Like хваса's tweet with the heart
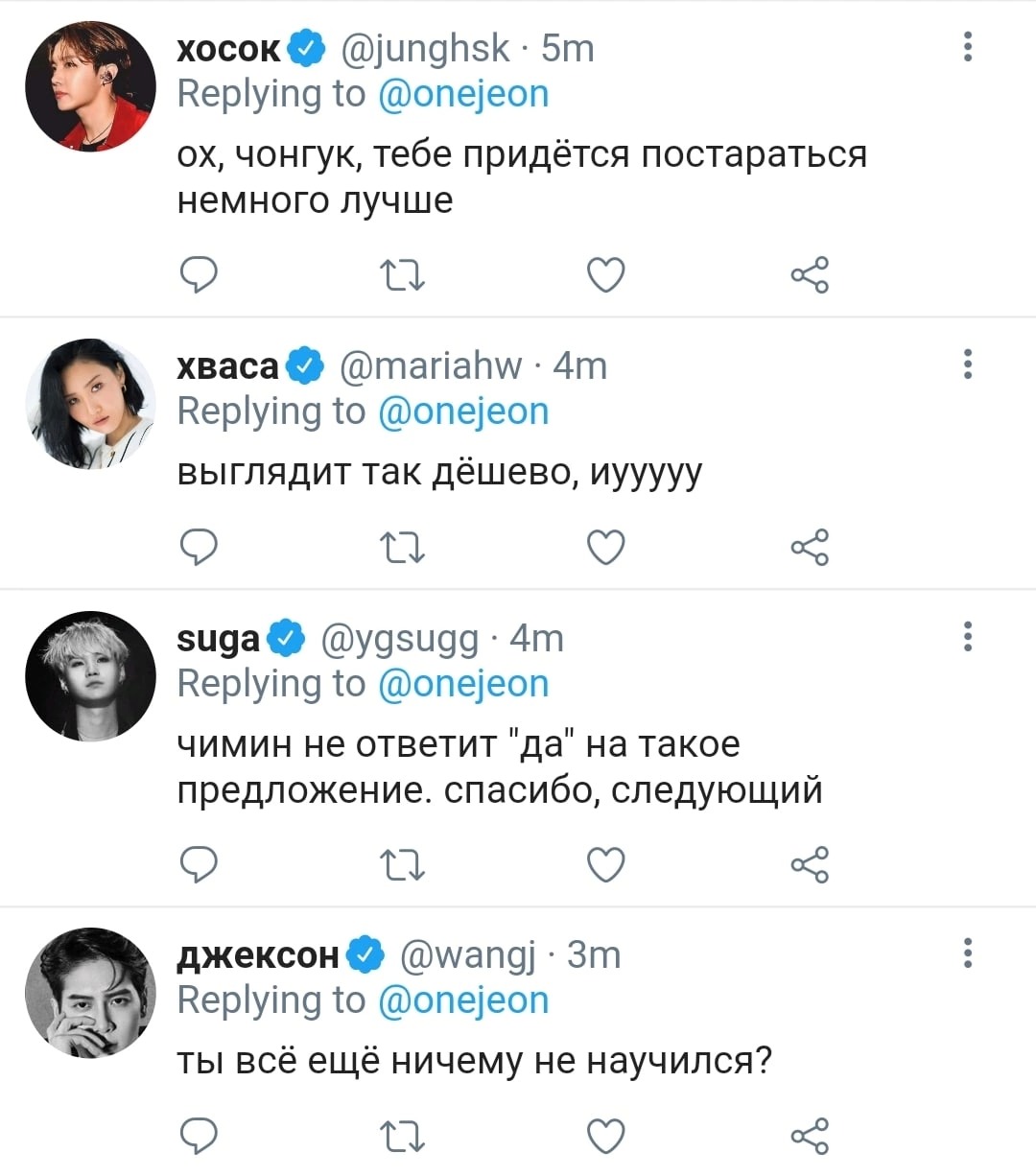This screenshot has height=1176, width=1036. [605, 548]
